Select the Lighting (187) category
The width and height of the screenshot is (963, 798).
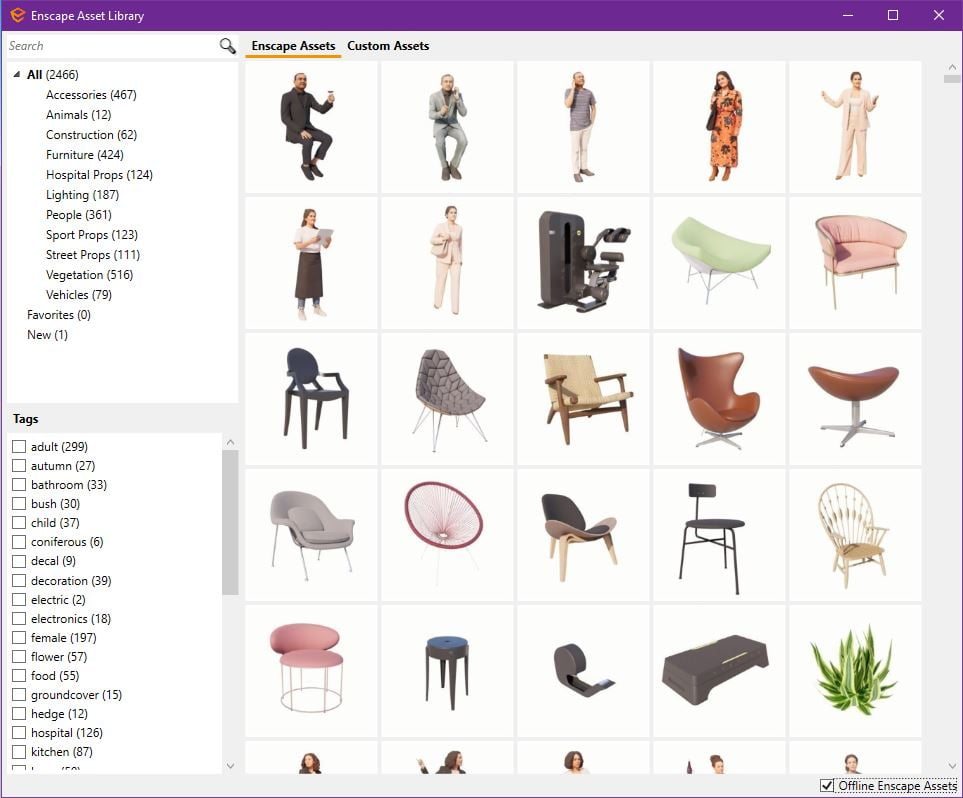tap(82, 195)
